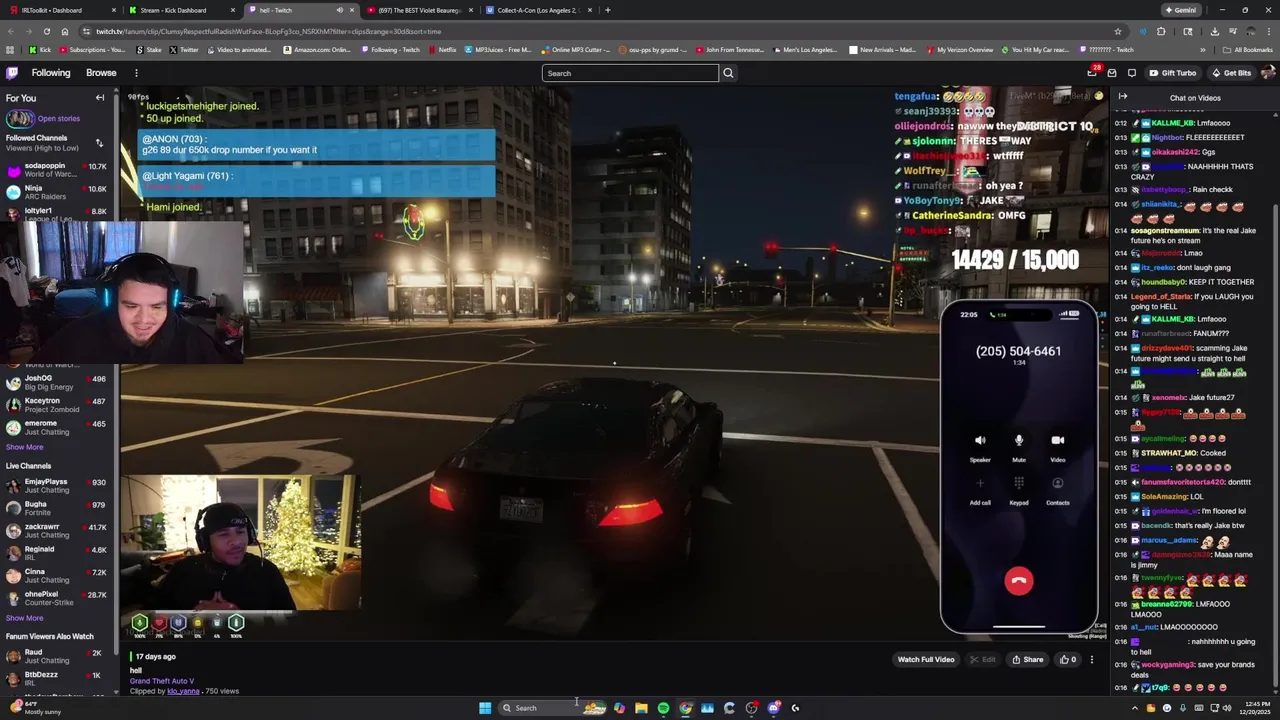Switch to IRLToolkit Dashboard tab
The width and height of the screenshot is (1280, 720).
point(60,10)
